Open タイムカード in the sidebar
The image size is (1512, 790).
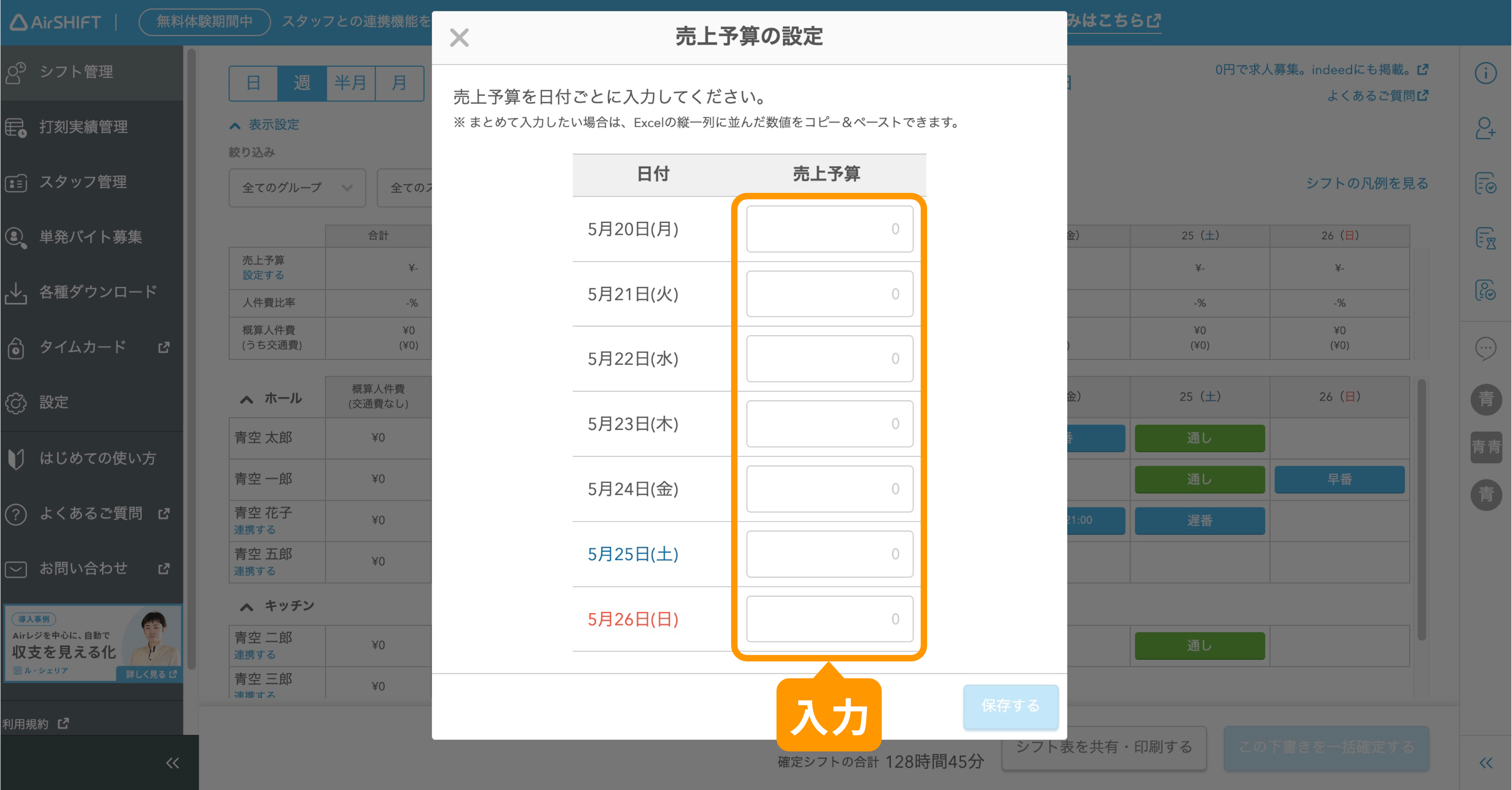coord(92,347)
